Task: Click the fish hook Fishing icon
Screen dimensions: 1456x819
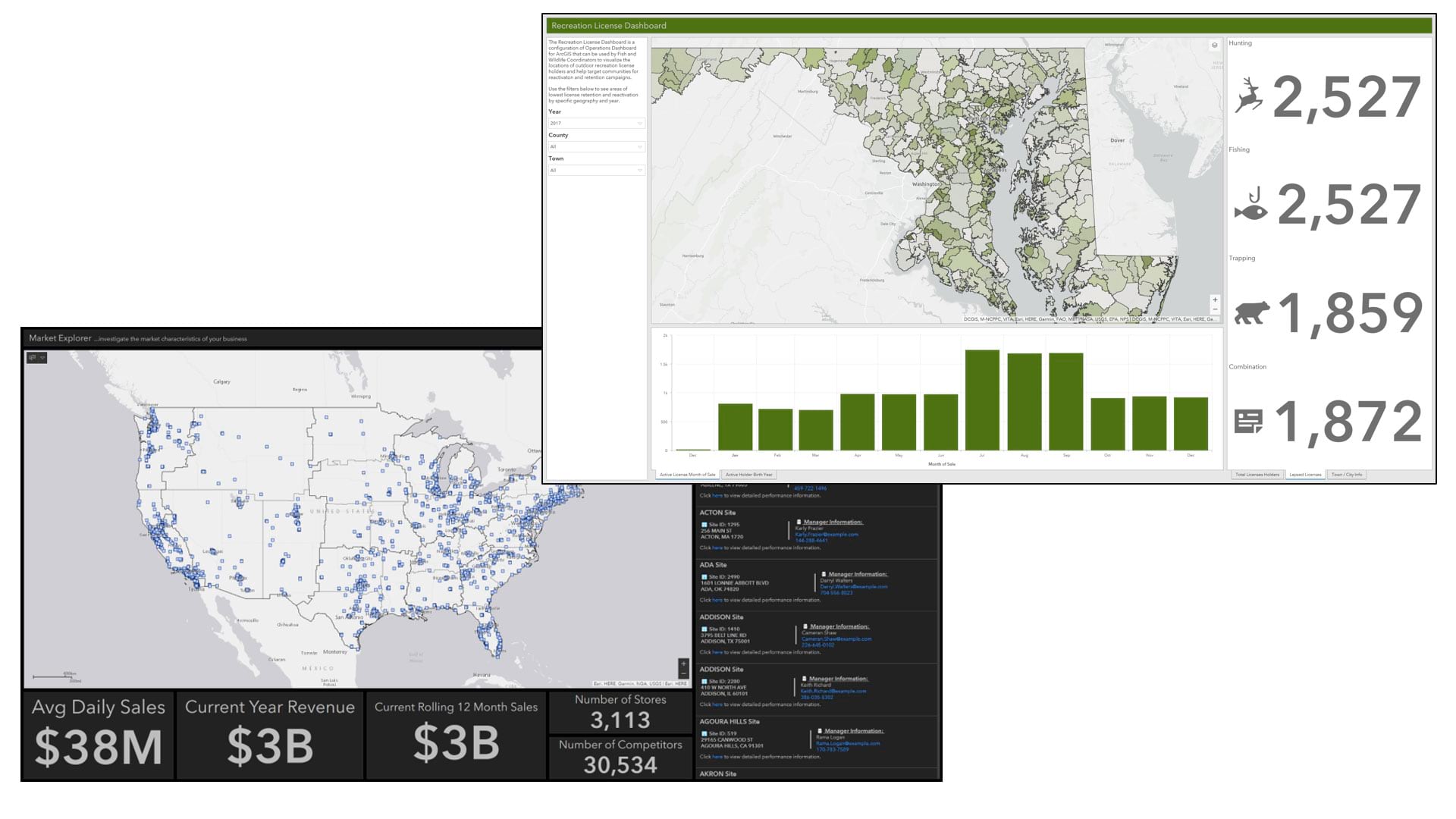Action: (x=1251, y=204)
